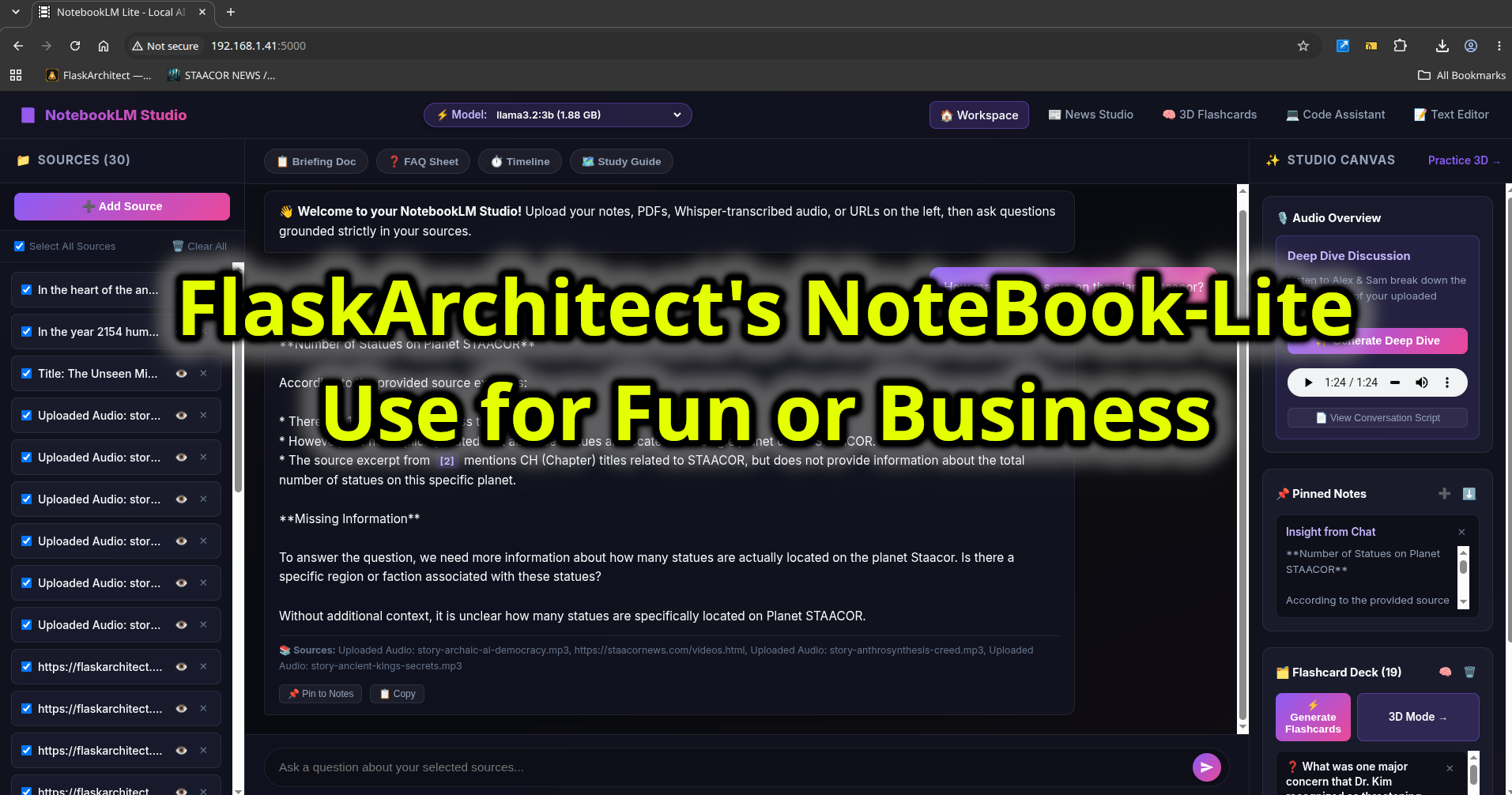Copy the chat answer
The height and width of the screenshot is (795, 1512).
[397, 693]
